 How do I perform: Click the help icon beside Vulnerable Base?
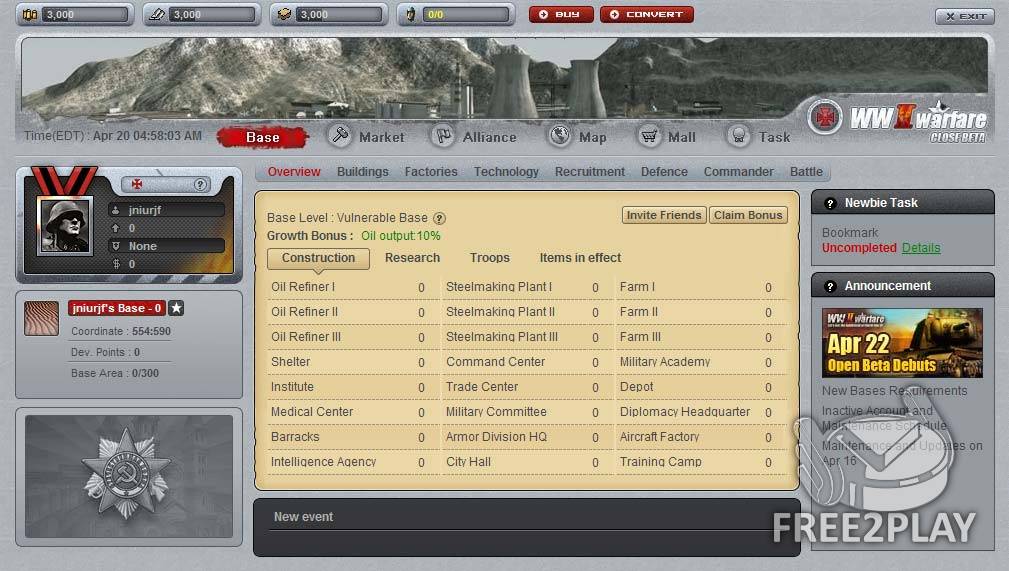(439, 218)
